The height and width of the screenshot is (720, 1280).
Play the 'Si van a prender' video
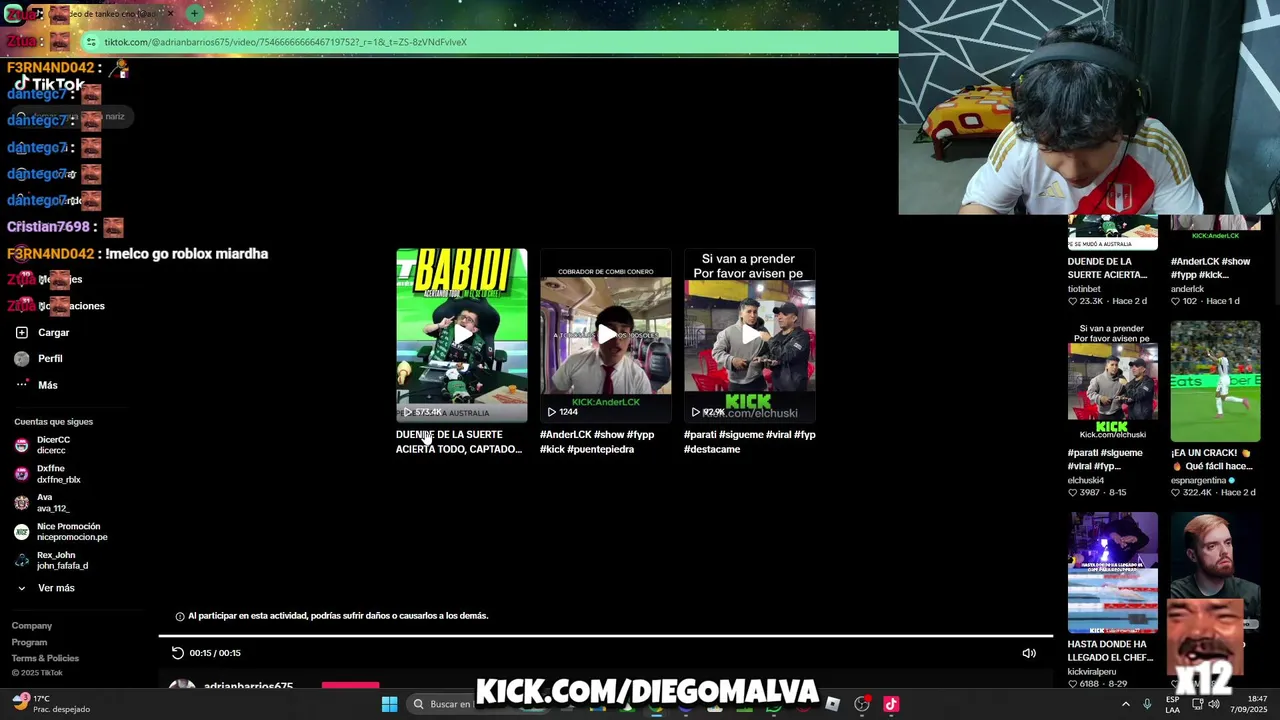(750, 335)
